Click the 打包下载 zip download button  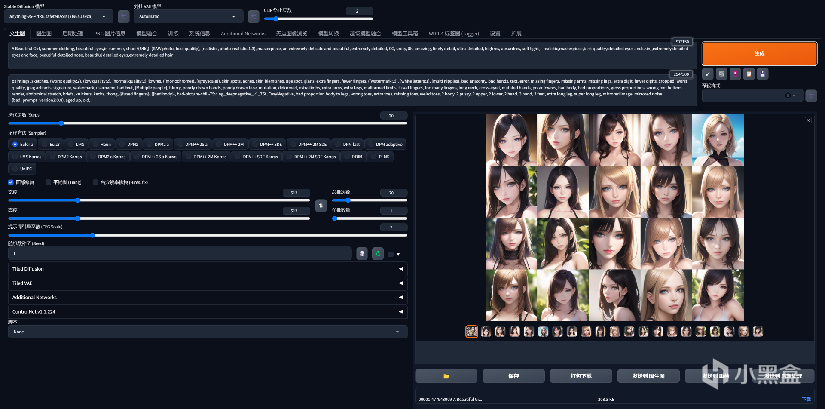581,376
